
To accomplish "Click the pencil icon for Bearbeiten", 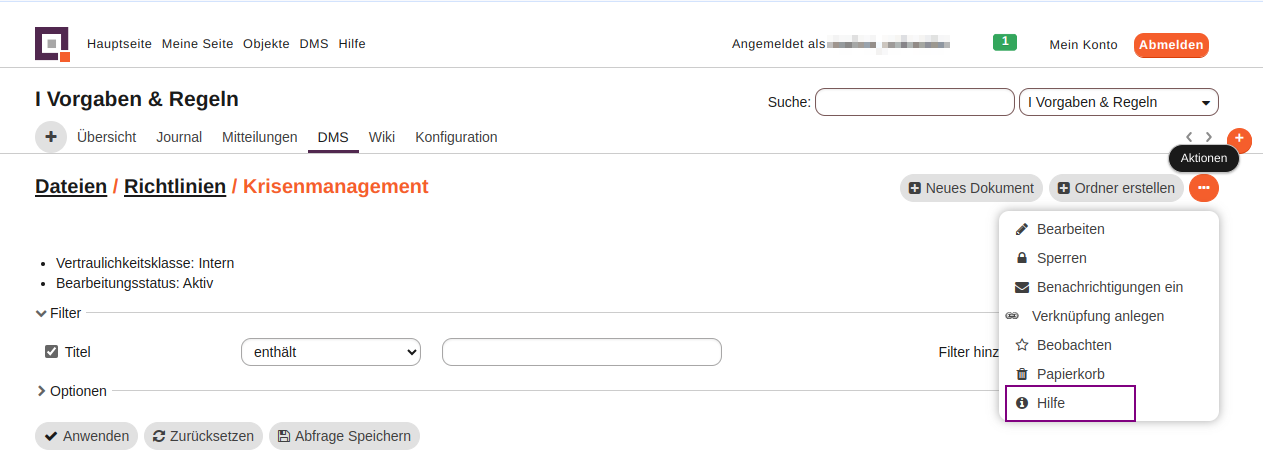I will [1022, 229].
